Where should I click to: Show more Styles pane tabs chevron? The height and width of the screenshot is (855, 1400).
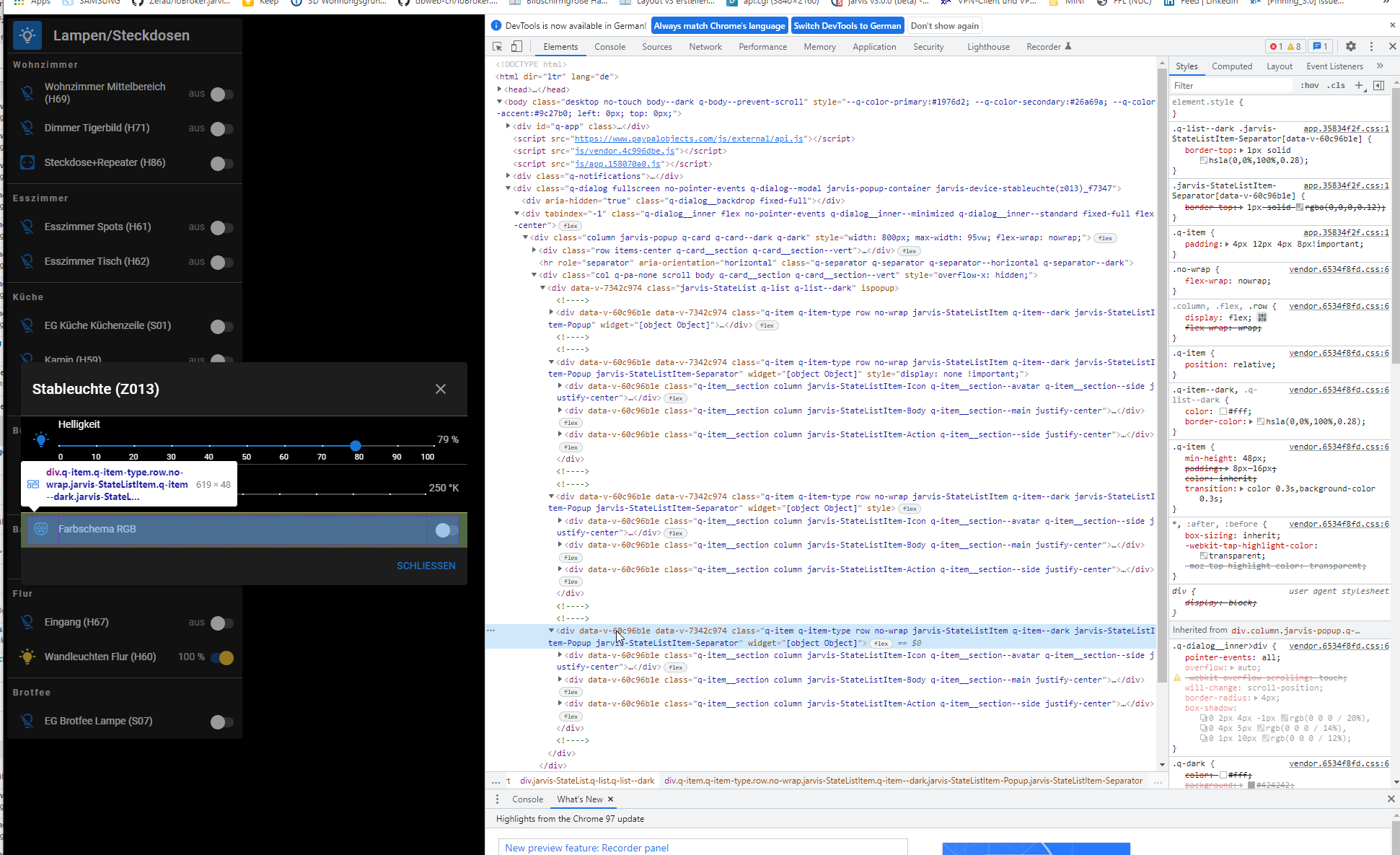click(x=1380, y=66)
